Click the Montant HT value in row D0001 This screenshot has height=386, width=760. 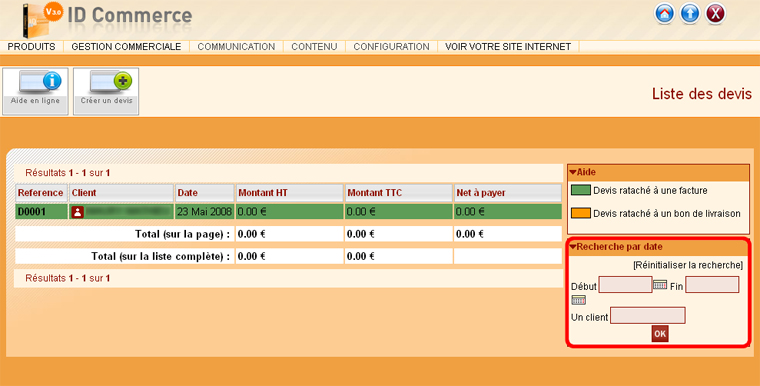(252, 211)
